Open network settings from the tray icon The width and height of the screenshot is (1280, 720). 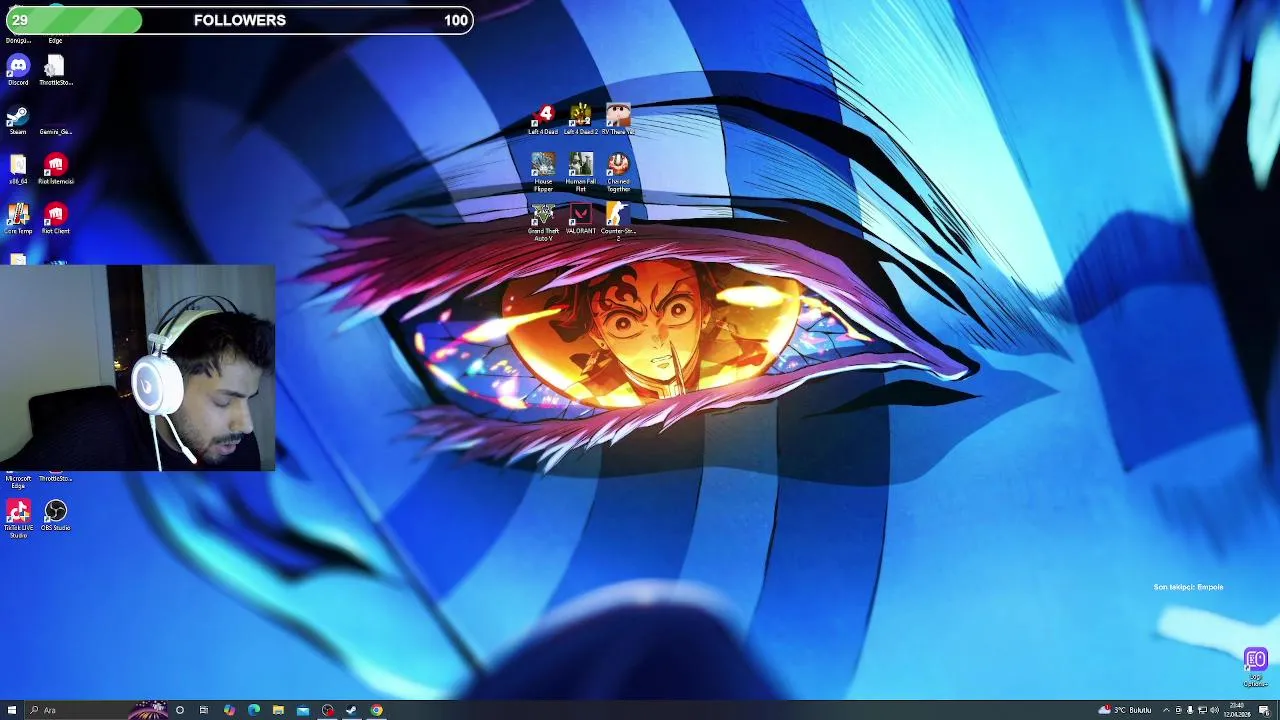[1202, 710]
